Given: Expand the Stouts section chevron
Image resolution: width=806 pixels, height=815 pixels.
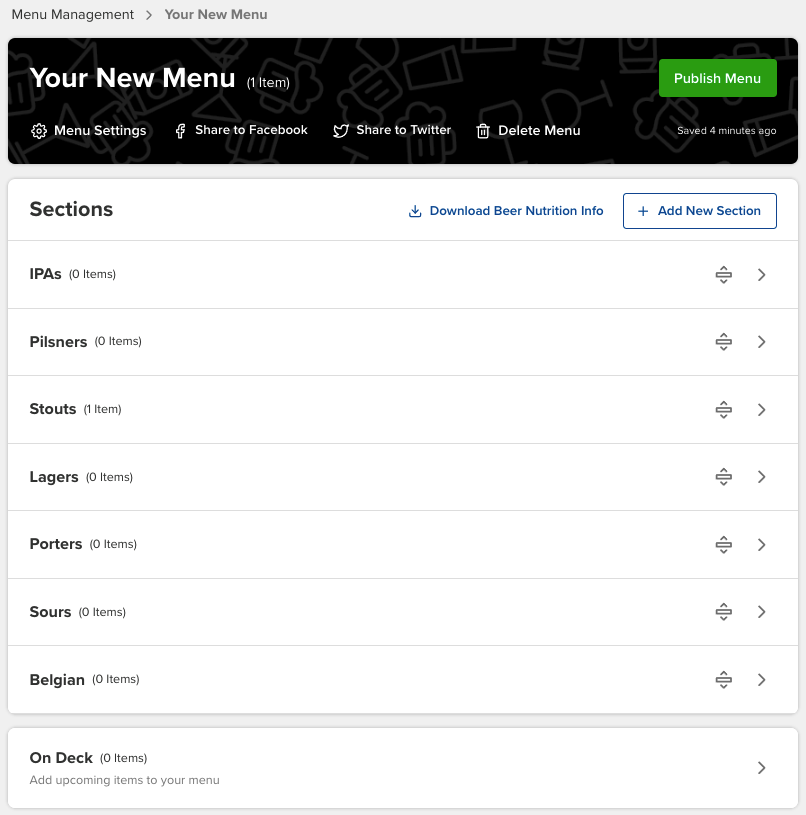Looking at the screenshot, I should (x=761, y=409).
